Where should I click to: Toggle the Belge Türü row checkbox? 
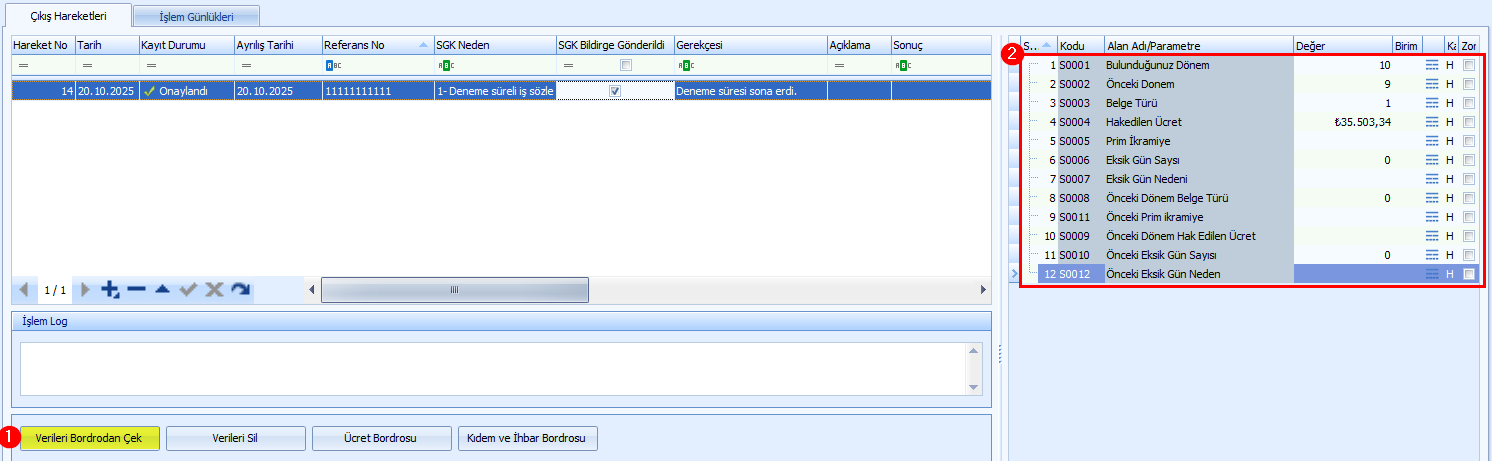pyautogui.click(x=1468, y=103)
